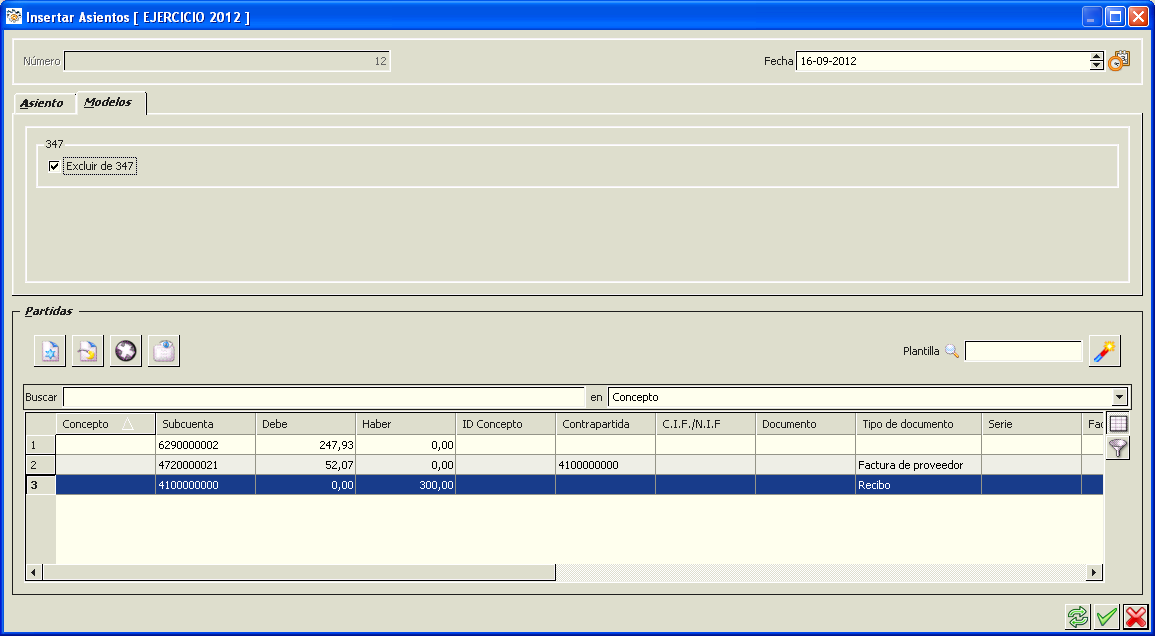Click the Fecha up spinner arrow
Image resolution: width=1155 pixels, height=636 pixels.
(1097, 57)
